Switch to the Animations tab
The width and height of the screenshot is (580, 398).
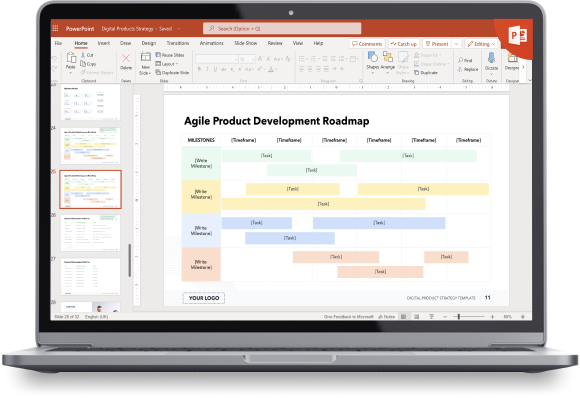pos(212,43)
